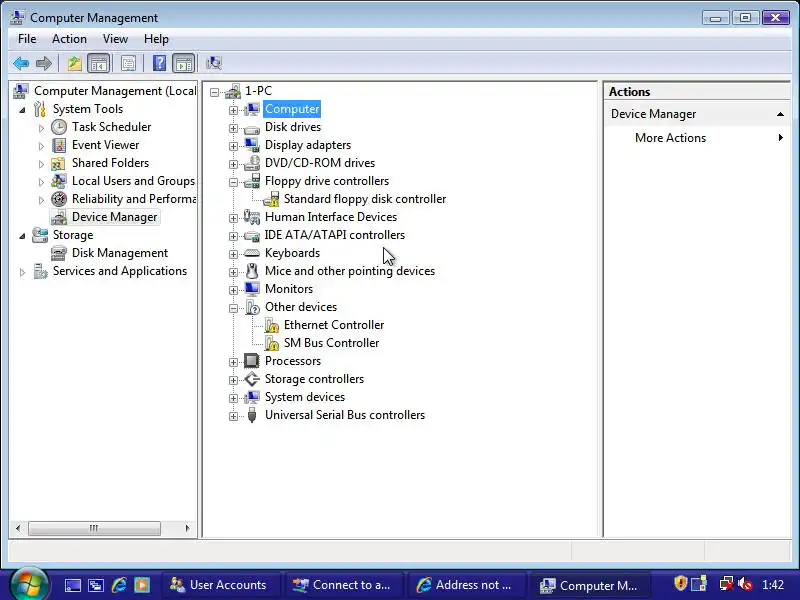Click the Event Viewer icon
This screenshot has width=800, height=600.
coord(59,145)
